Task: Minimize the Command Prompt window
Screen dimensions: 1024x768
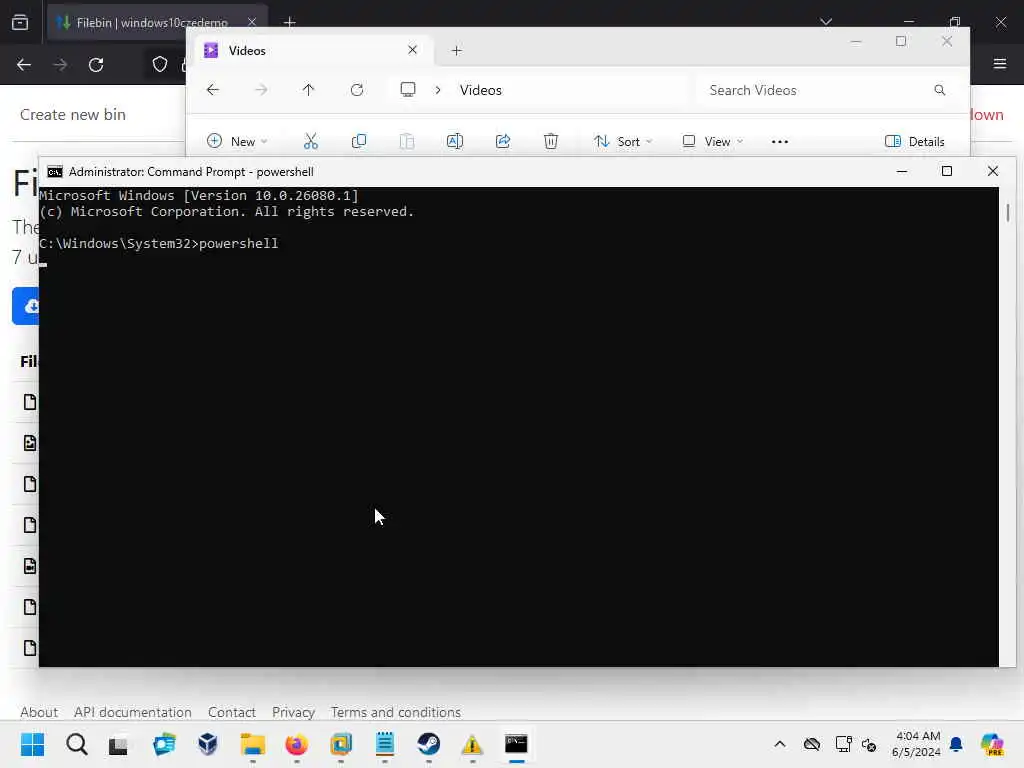Action: 902,171
